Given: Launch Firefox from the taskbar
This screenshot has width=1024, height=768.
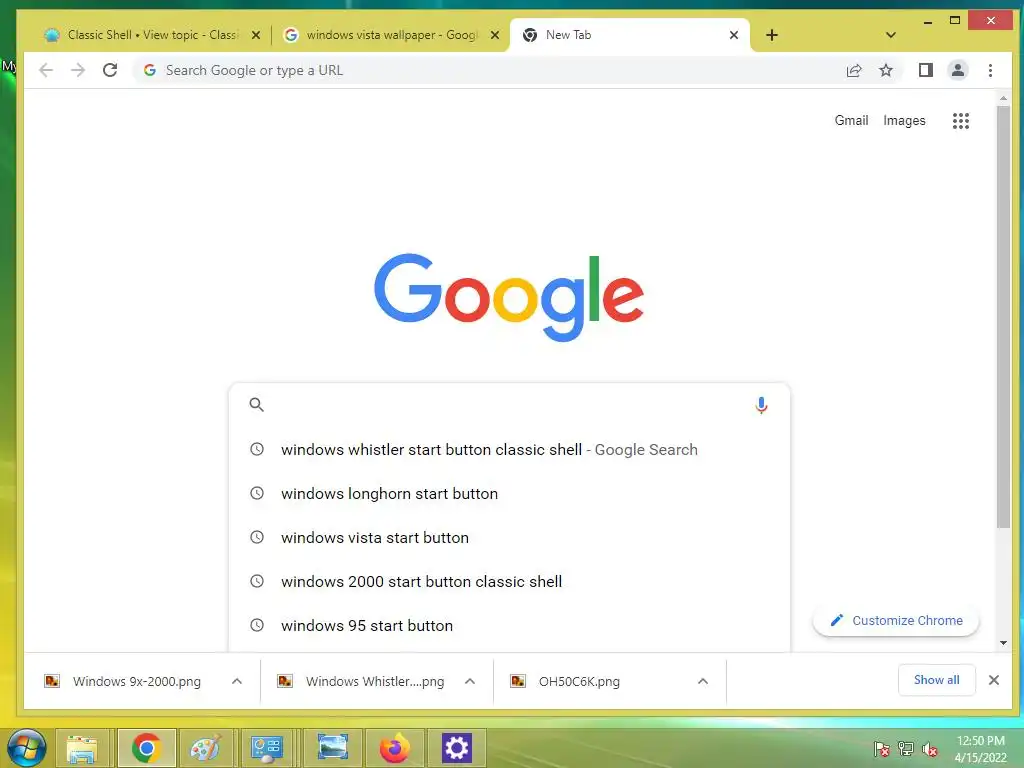Looking at the screenshot, I should coord(394,748).
